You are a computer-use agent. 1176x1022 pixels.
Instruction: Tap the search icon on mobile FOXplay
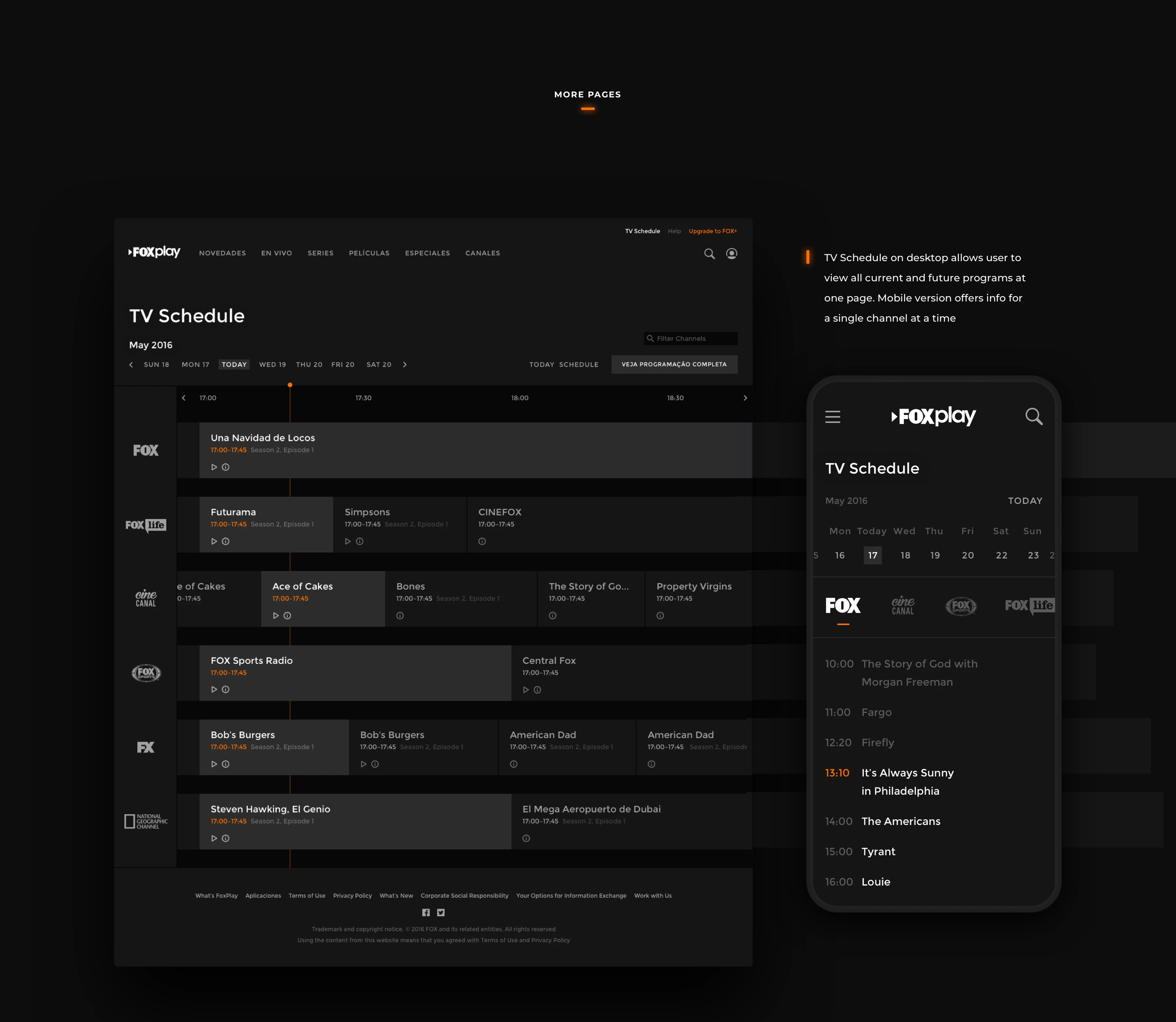(1034, 417)
